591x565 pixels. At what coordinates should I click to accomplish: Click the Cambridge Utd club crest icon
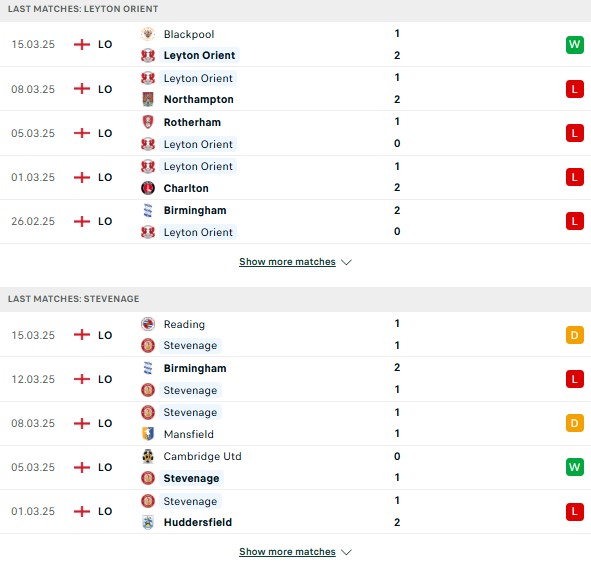pos(148,456)
